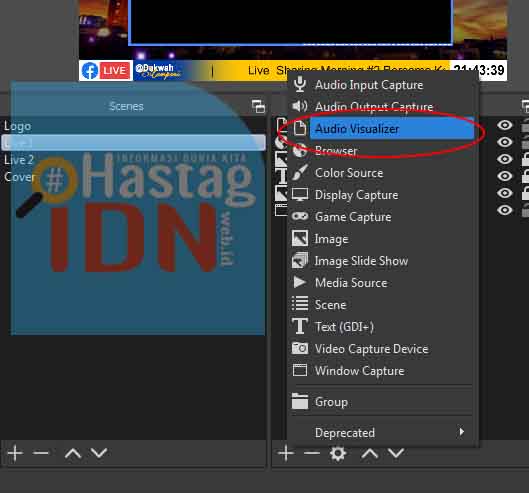Toggle visibility of the sixth source
Screen dimensions: 529x493
click(505, 210)
